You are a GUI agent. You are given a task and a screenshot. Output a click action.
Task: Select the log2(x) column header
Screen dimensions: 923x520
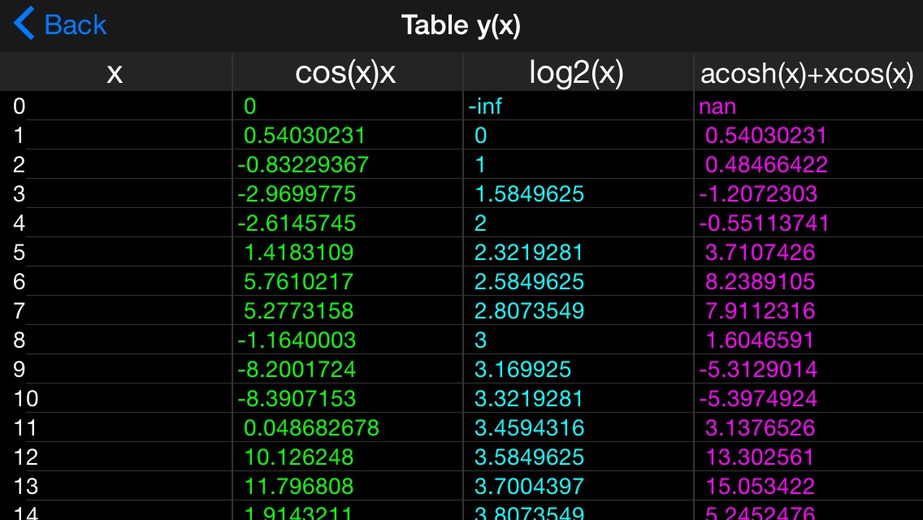(576, 73)
